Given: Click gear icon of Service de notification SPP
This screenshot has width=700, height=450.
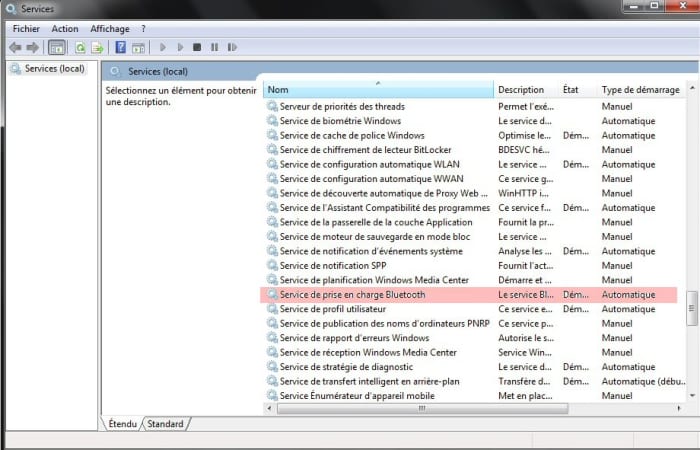Looking at the screenshot, I should click(272, 265).
